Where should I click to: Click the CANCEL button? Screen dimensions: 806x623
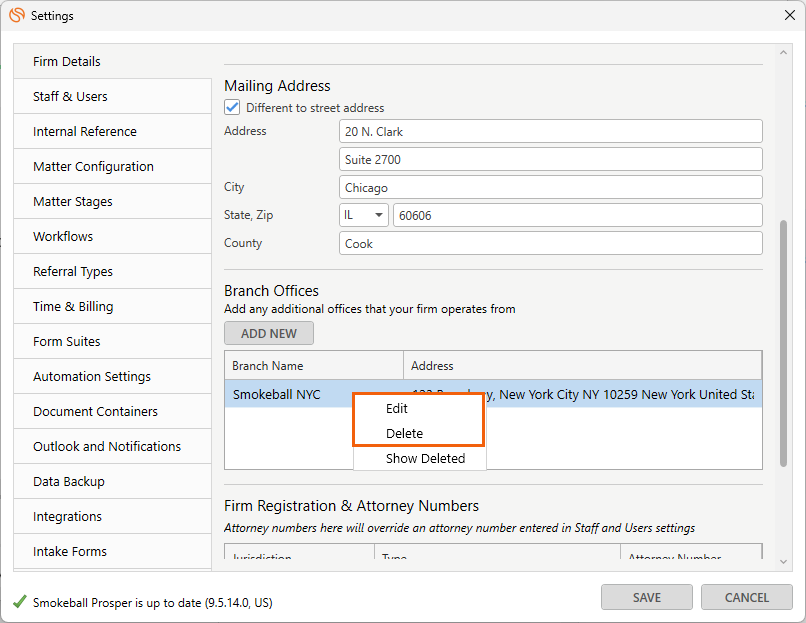click(746, 597)
